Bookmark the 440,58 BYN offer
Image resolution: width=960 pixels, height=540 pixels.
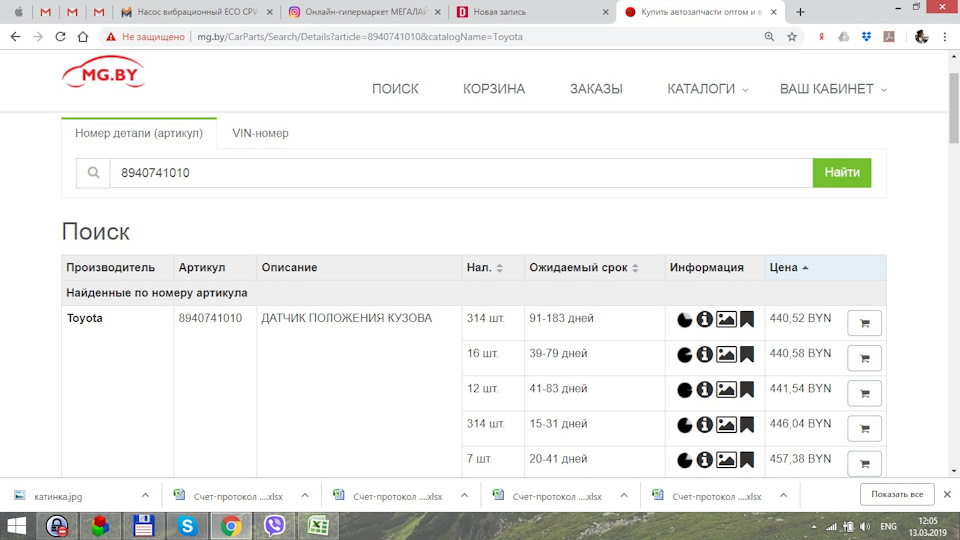tap(747, 354)
